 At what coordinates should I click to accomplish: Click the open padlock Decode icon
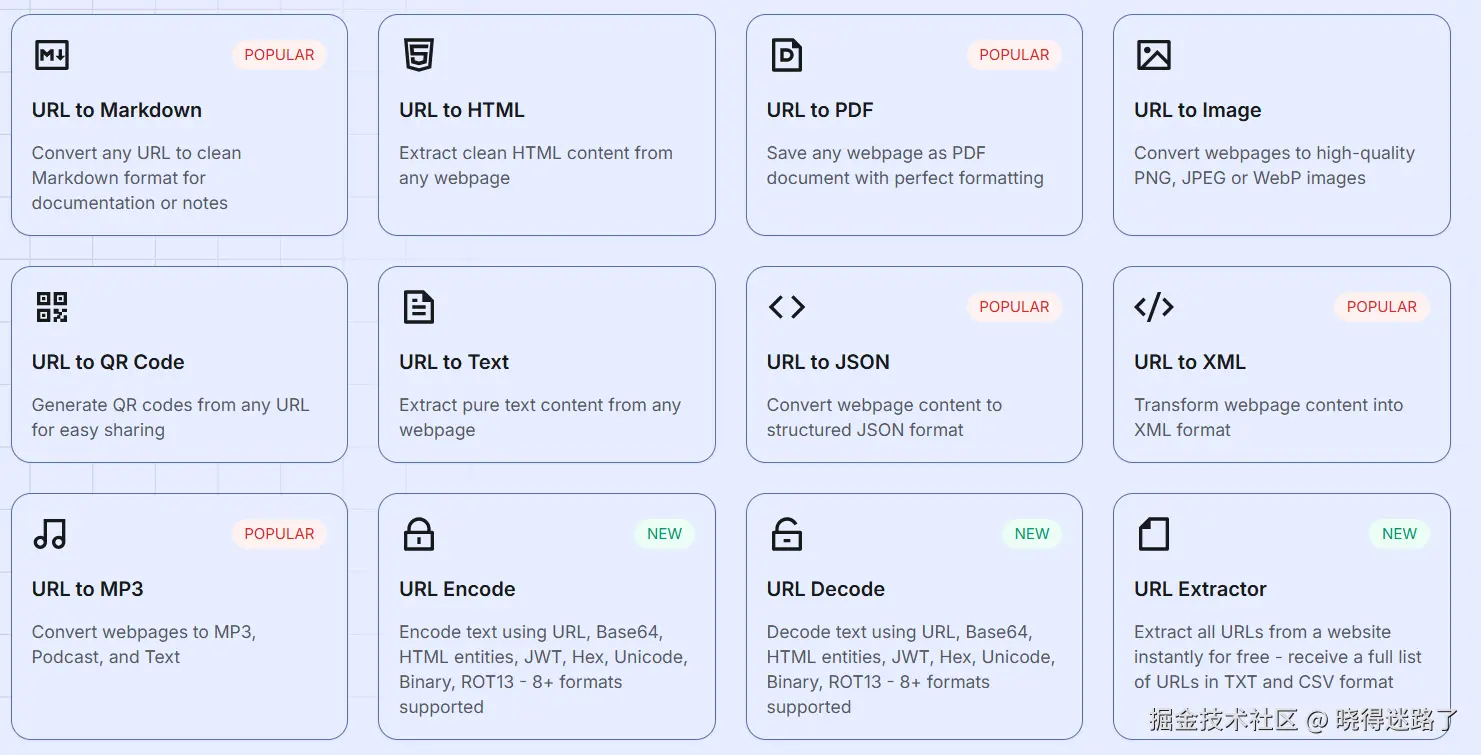pos(786,534)
